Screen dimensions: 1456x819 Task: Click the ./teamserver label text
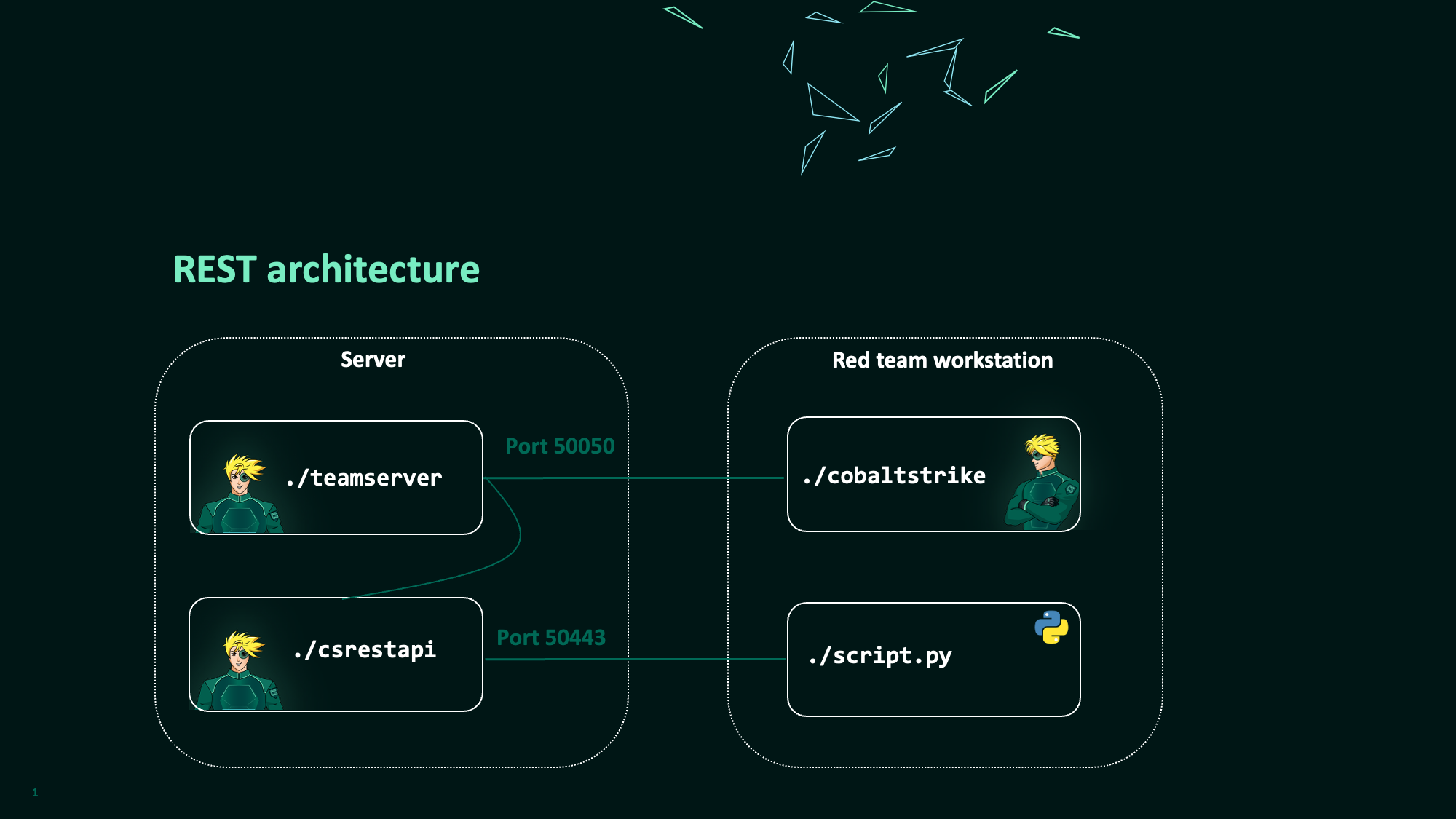[364, 478]
